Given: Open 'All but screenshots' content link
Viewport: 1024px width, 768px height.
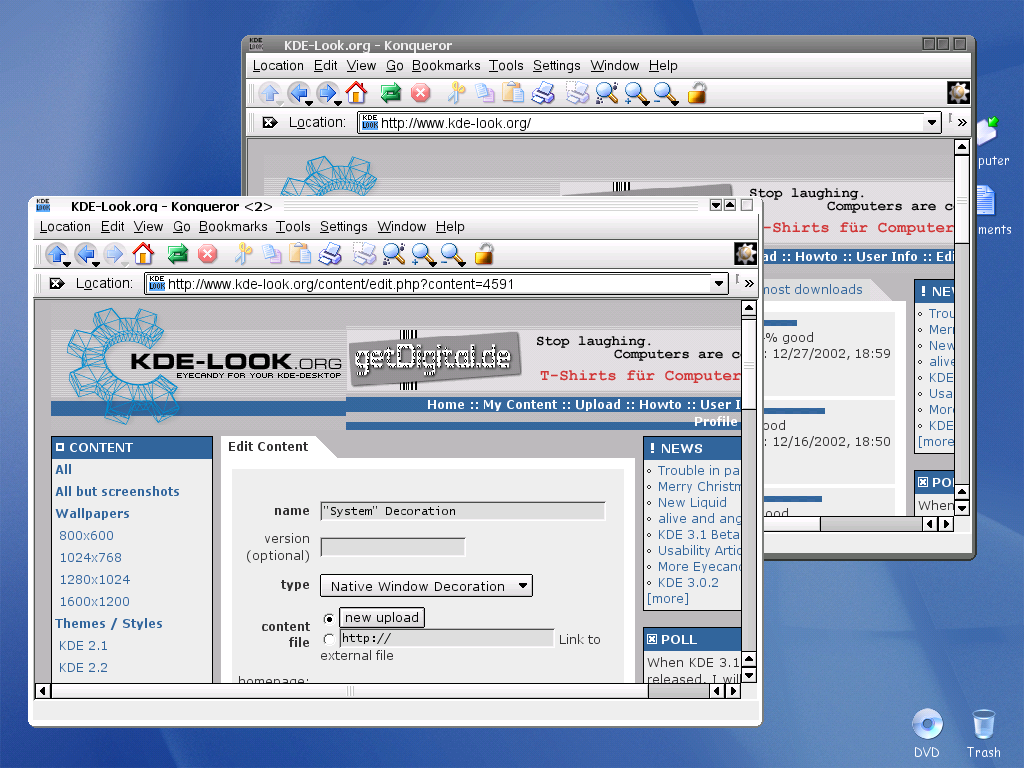Looking at the screenshot, I should (x=118, y=491).
